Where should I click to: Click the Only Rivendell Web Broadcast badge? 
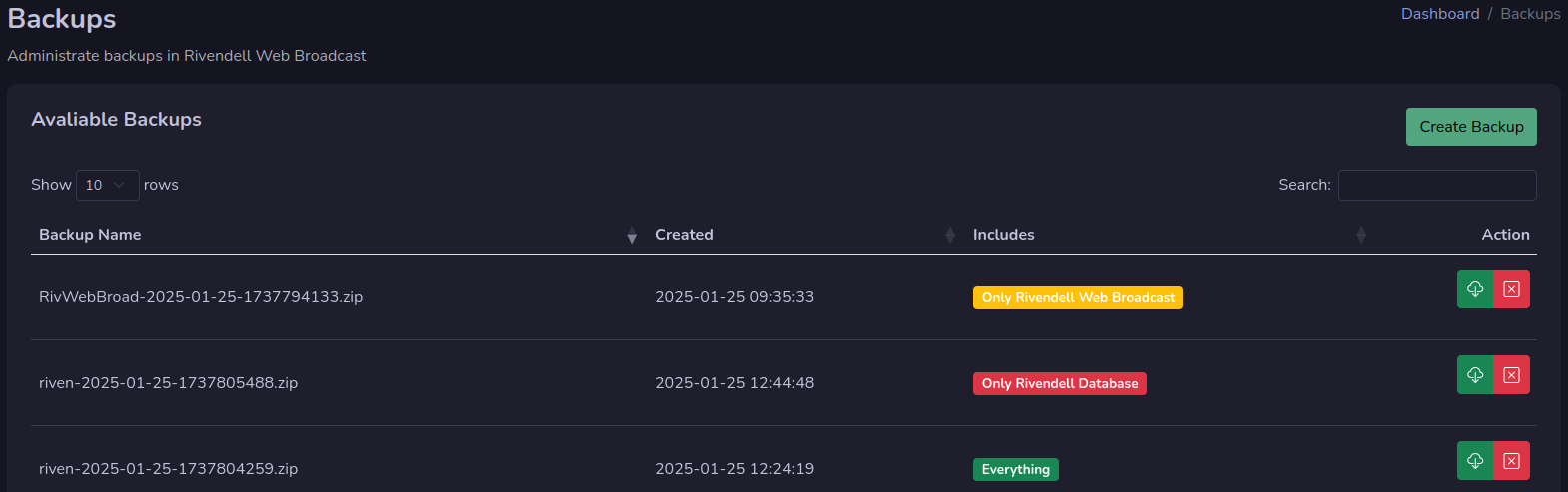[x=1078, y=298]
